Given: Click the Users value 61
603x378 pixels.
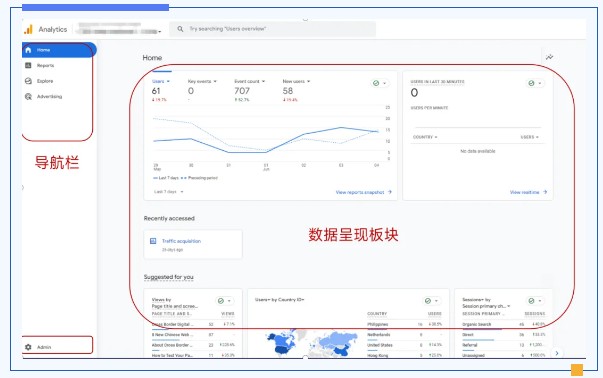Looking at the screenshot, I should point(156,91).
